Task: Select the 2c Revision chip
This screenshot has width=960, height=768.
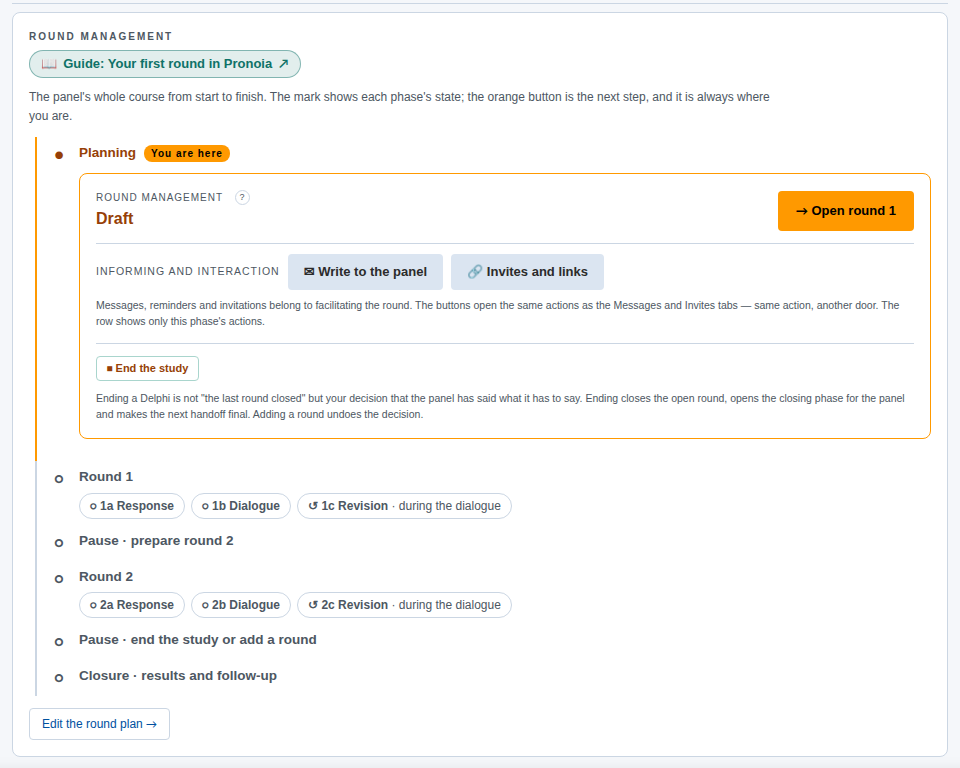Action: (x=404, y=605)
